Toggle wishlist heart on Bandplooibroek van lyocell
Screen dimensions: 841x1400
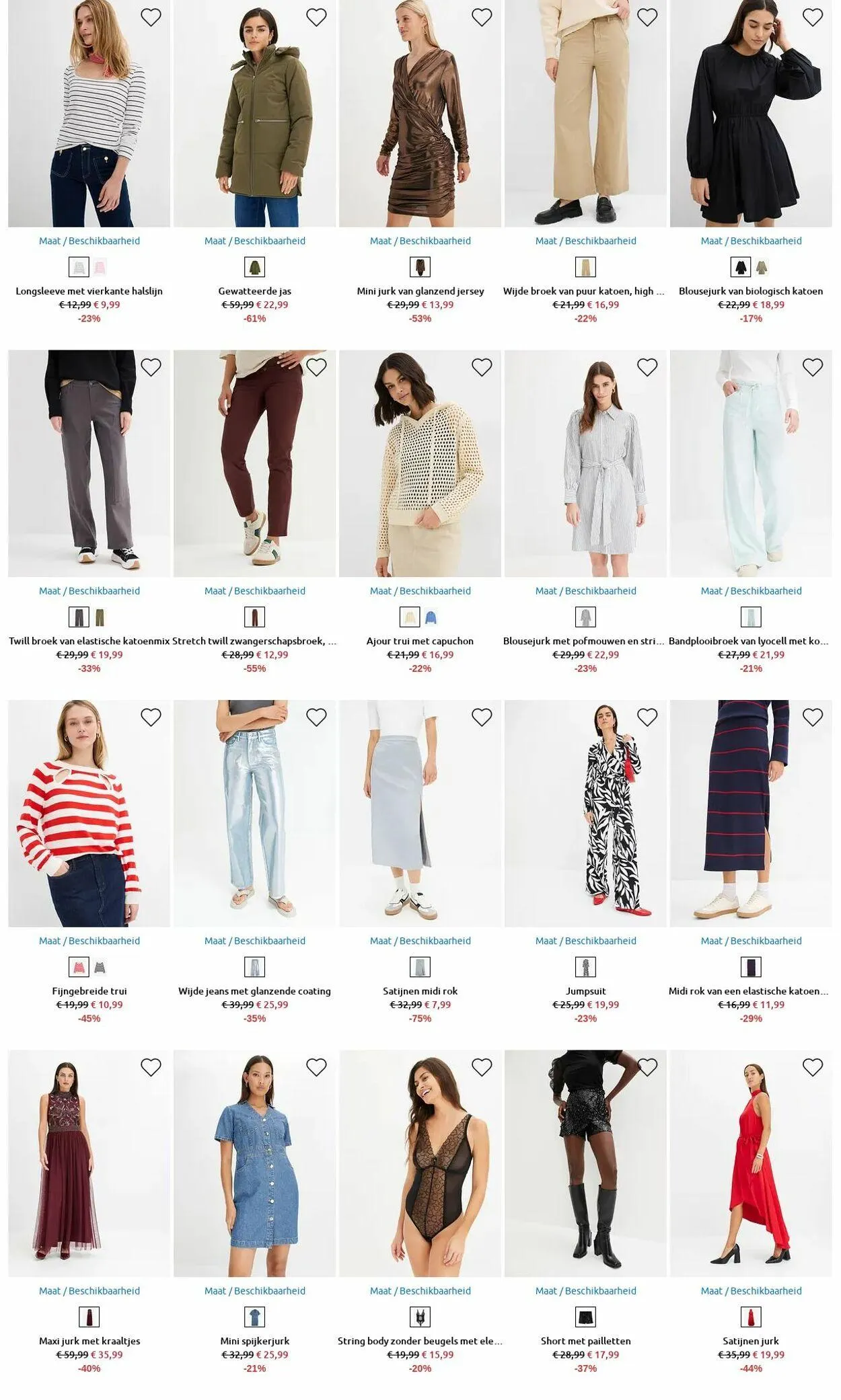(x=813, y=367)
